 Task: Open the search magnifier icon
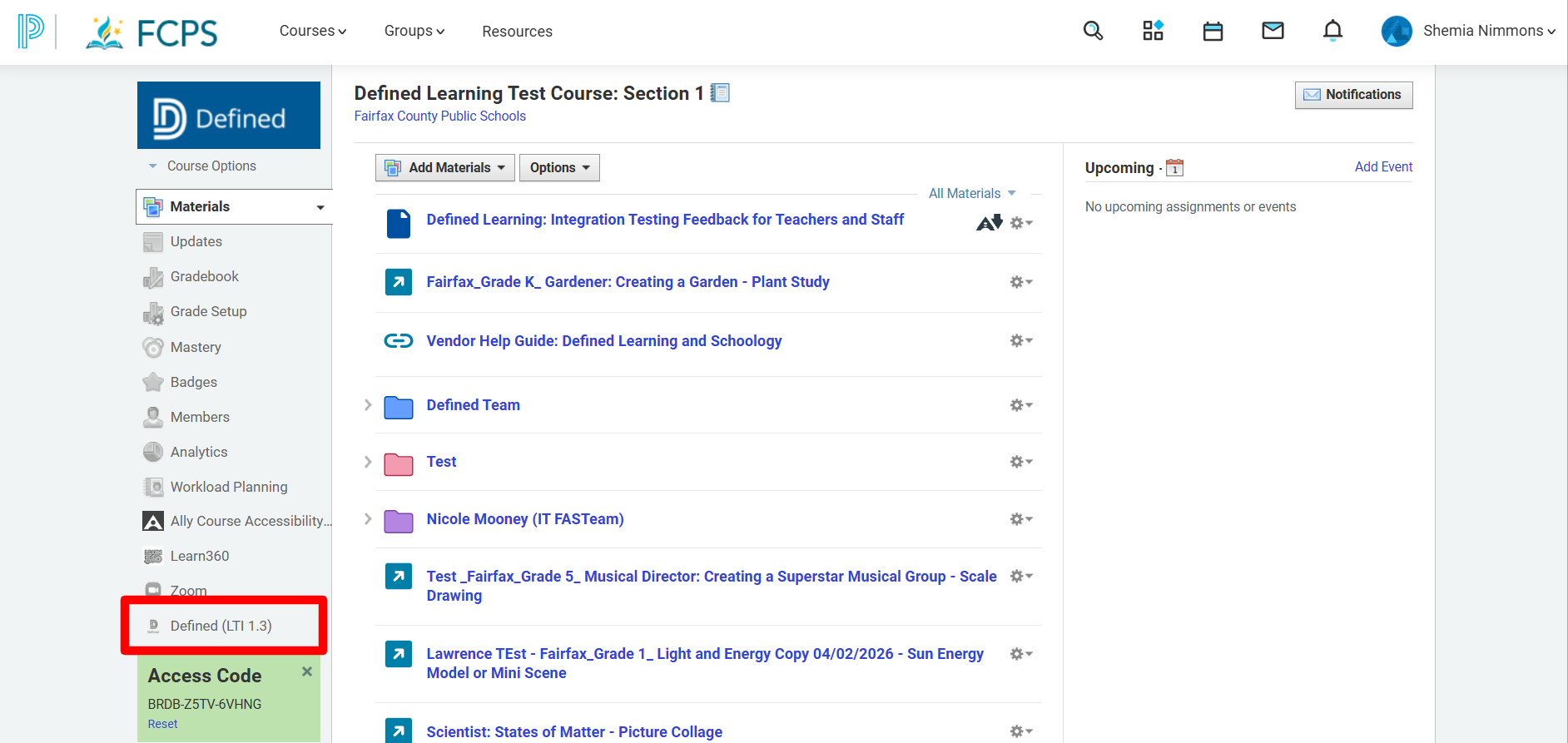tap(1093, 31)
